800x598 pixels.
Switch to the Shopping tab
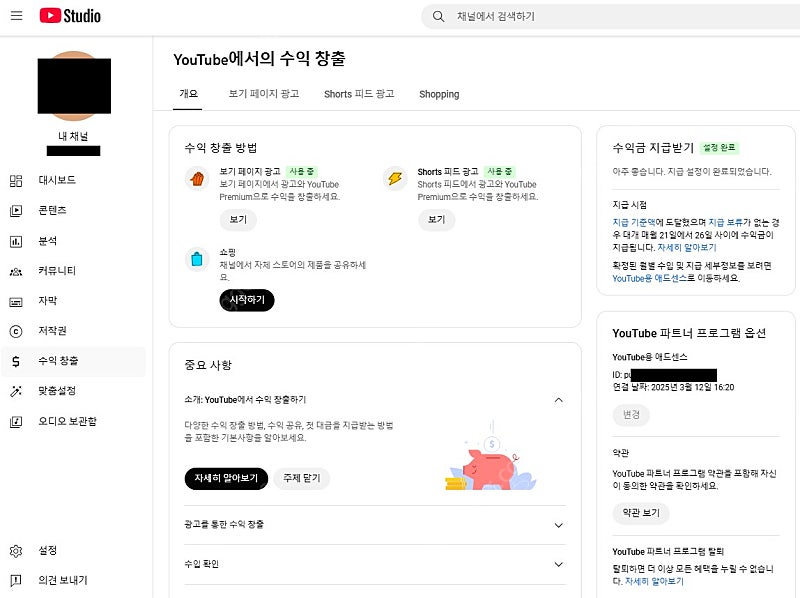pyautogui.click(x=439, y=94)
